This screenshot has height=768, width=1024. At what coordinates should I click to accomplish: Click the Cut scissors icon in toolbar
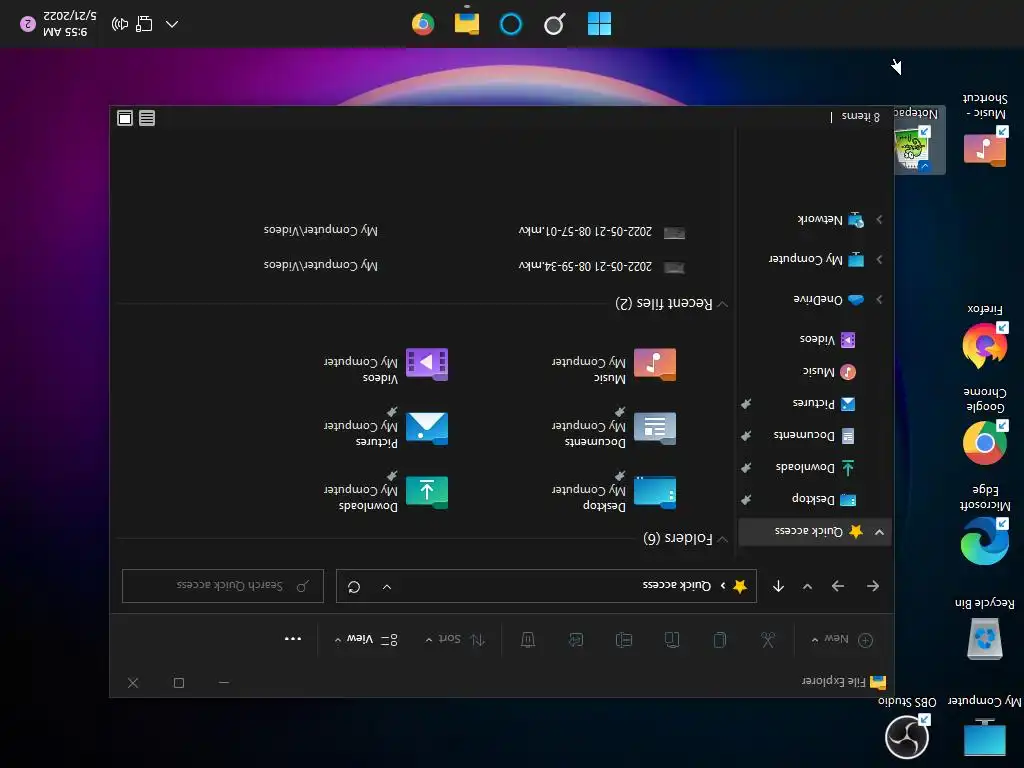[768, 640]
